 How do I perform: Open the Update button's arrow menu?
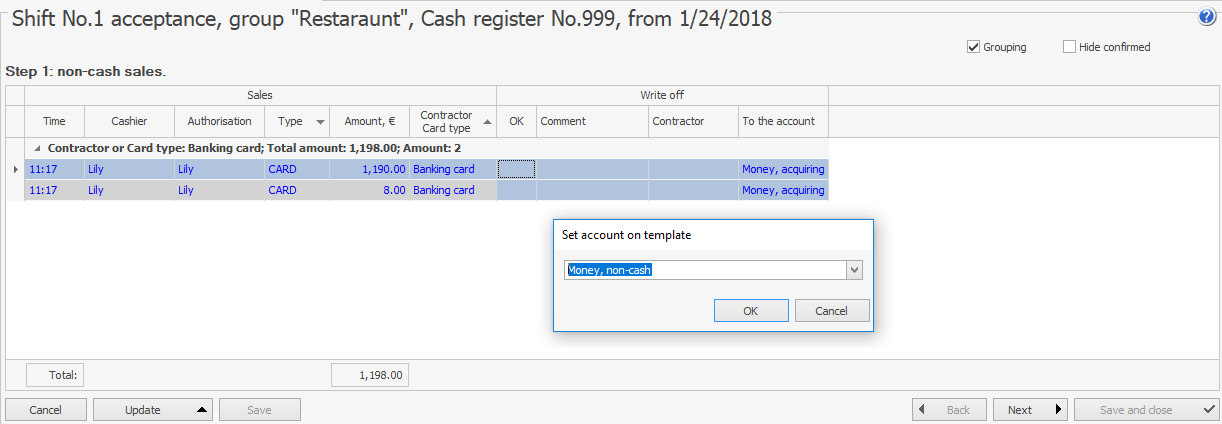click(202, 409)
